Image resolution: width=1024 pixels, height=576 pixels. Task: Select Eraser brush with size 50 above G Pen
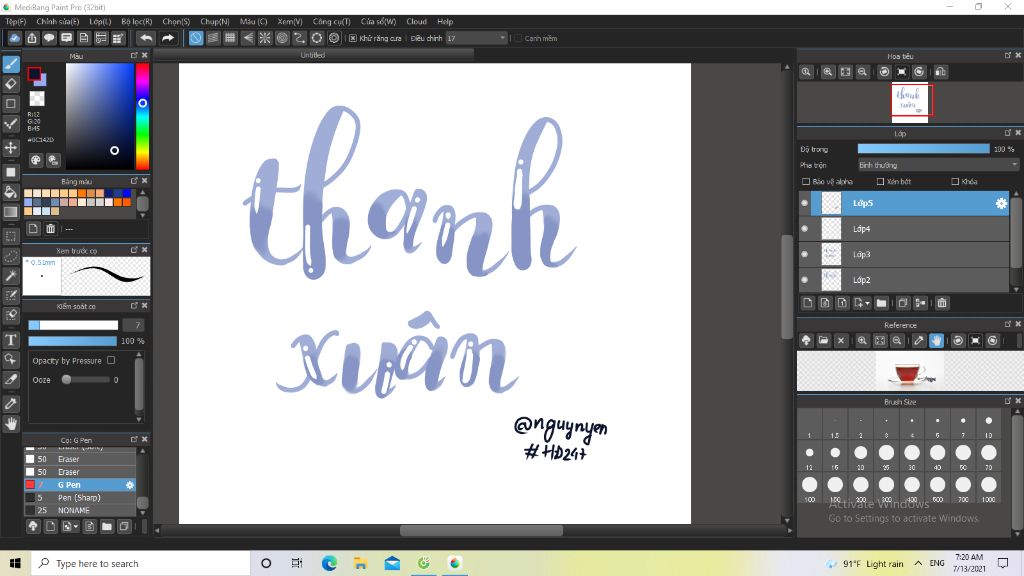80,472
